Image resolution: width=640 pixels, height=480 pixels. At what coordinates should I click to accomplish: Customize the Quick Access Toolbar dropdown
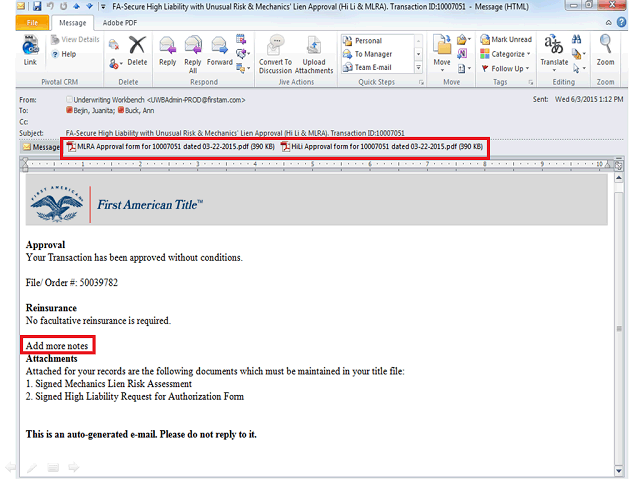[x=103, y=7]
